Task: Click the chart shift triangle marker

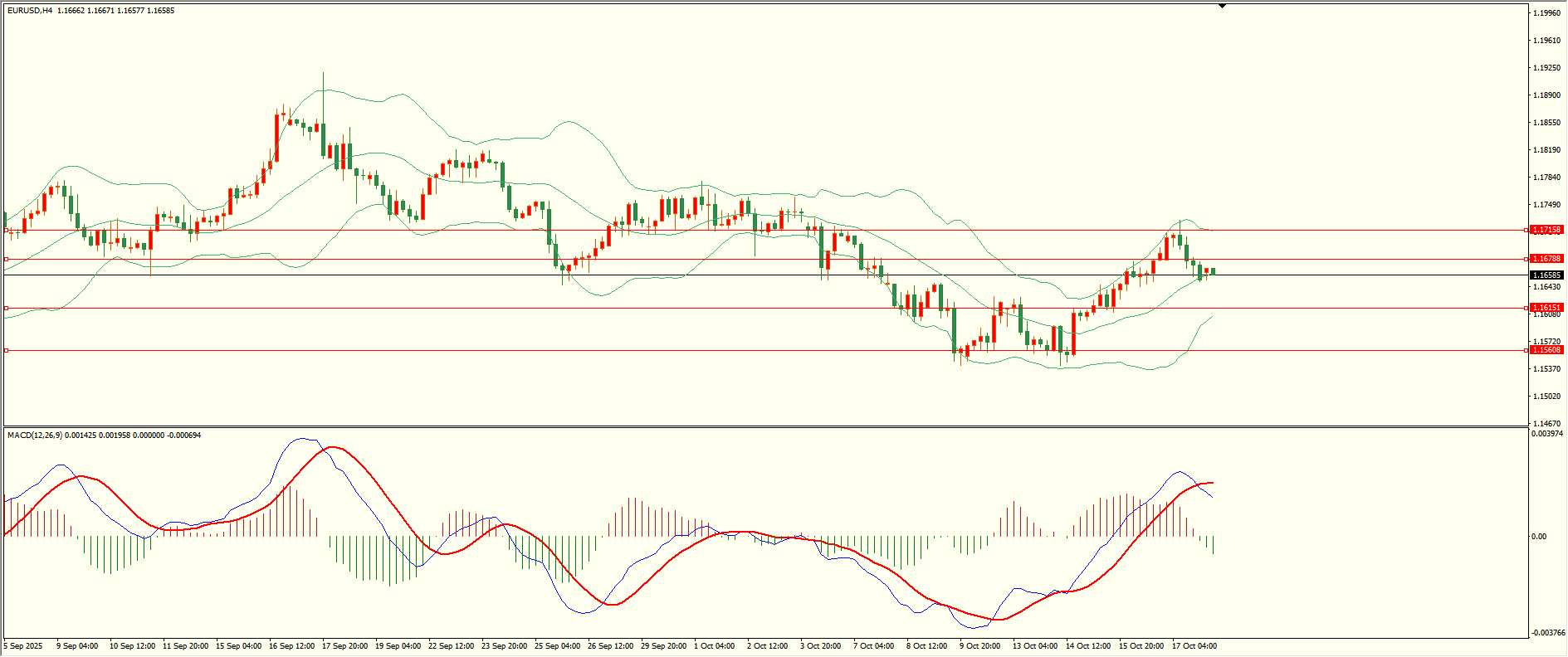Action: point(1222,6)
